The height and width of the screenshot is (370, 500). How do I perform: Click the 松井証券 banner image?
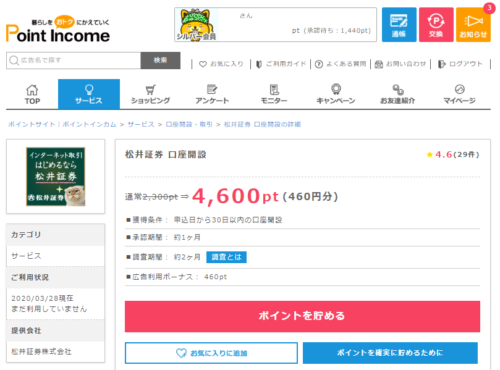[x=56, y=177]
